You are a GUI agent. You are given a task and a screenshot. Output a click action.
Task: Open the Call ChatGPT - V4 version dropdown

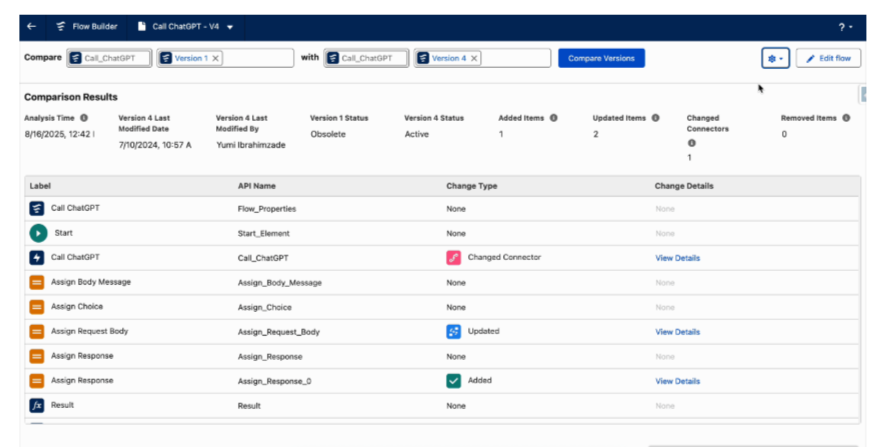(230, 27)
